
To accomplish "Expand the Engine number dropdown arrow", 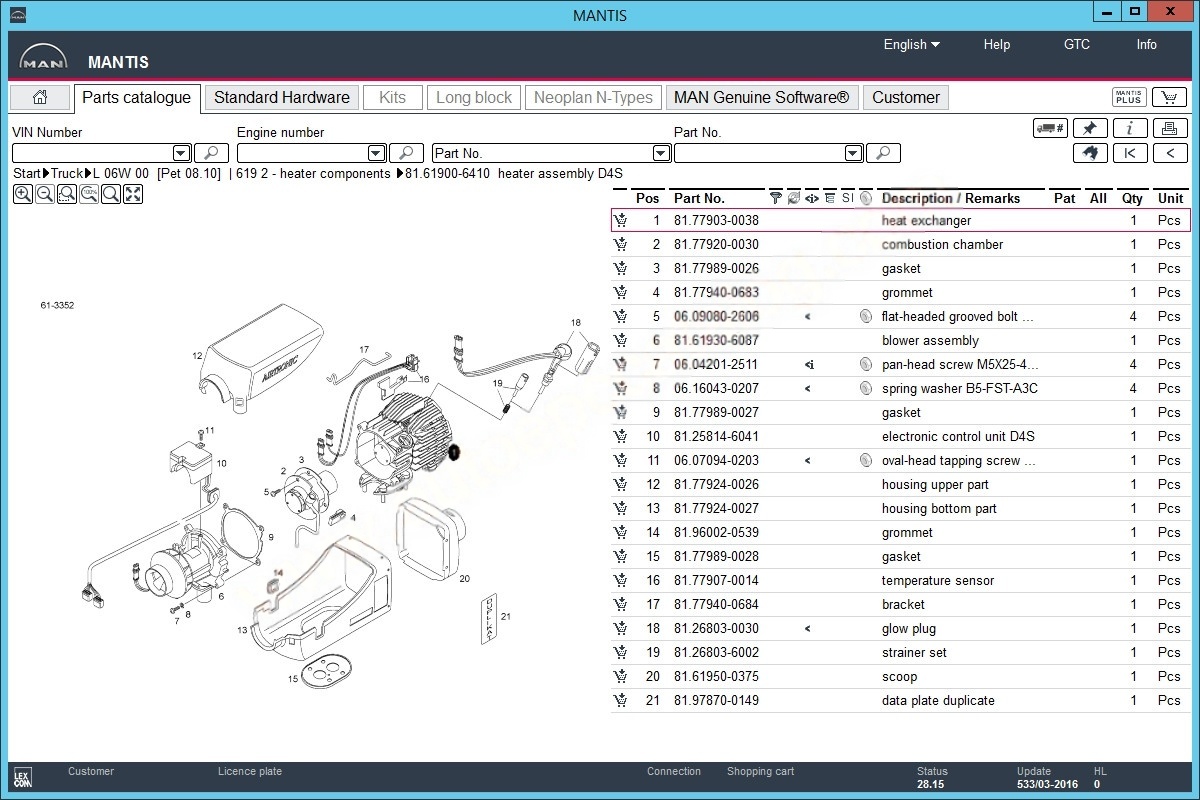I will [x=376, y=153].
